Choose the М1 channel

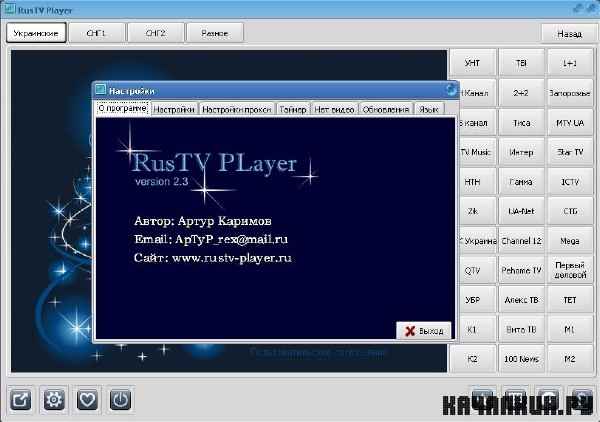click(570, 329)
